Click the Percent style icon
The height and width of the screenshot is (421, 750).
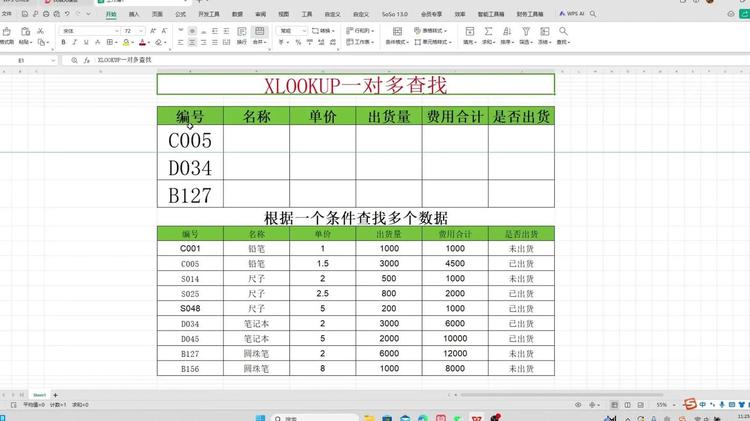(298, 42)
